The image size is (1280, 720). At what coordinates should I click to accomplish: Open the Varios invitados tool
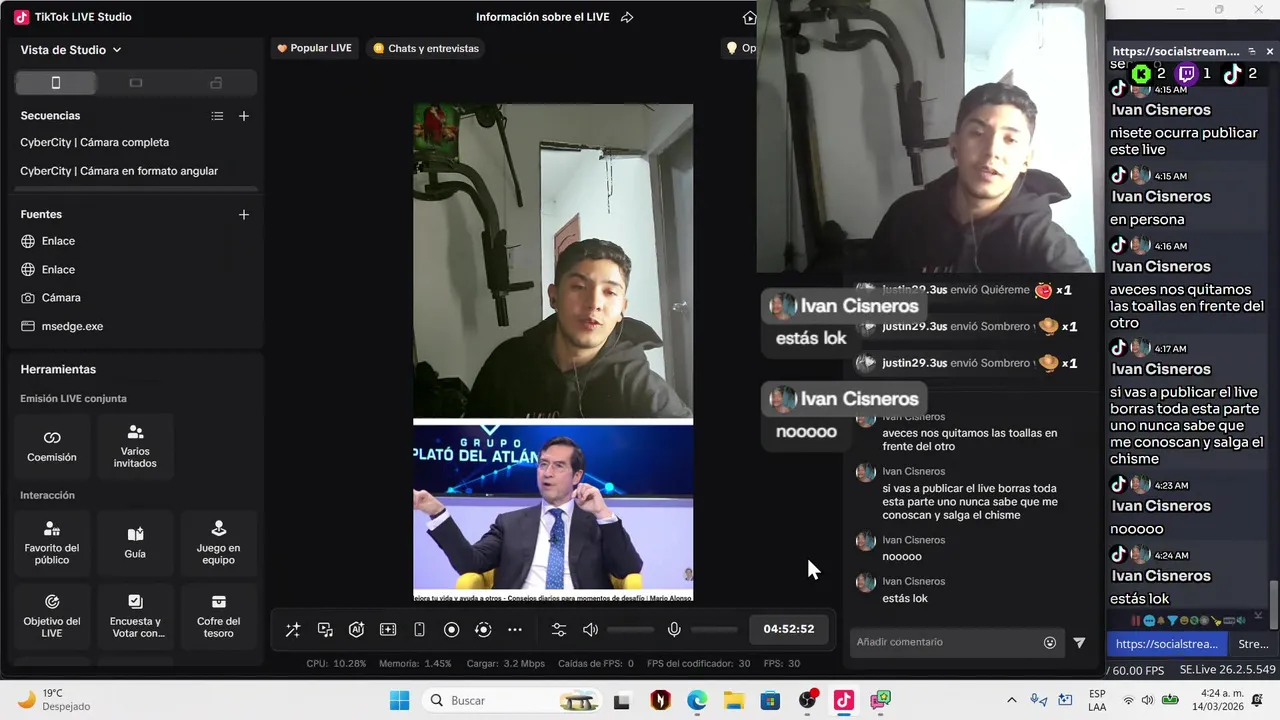tap(135, 446)
